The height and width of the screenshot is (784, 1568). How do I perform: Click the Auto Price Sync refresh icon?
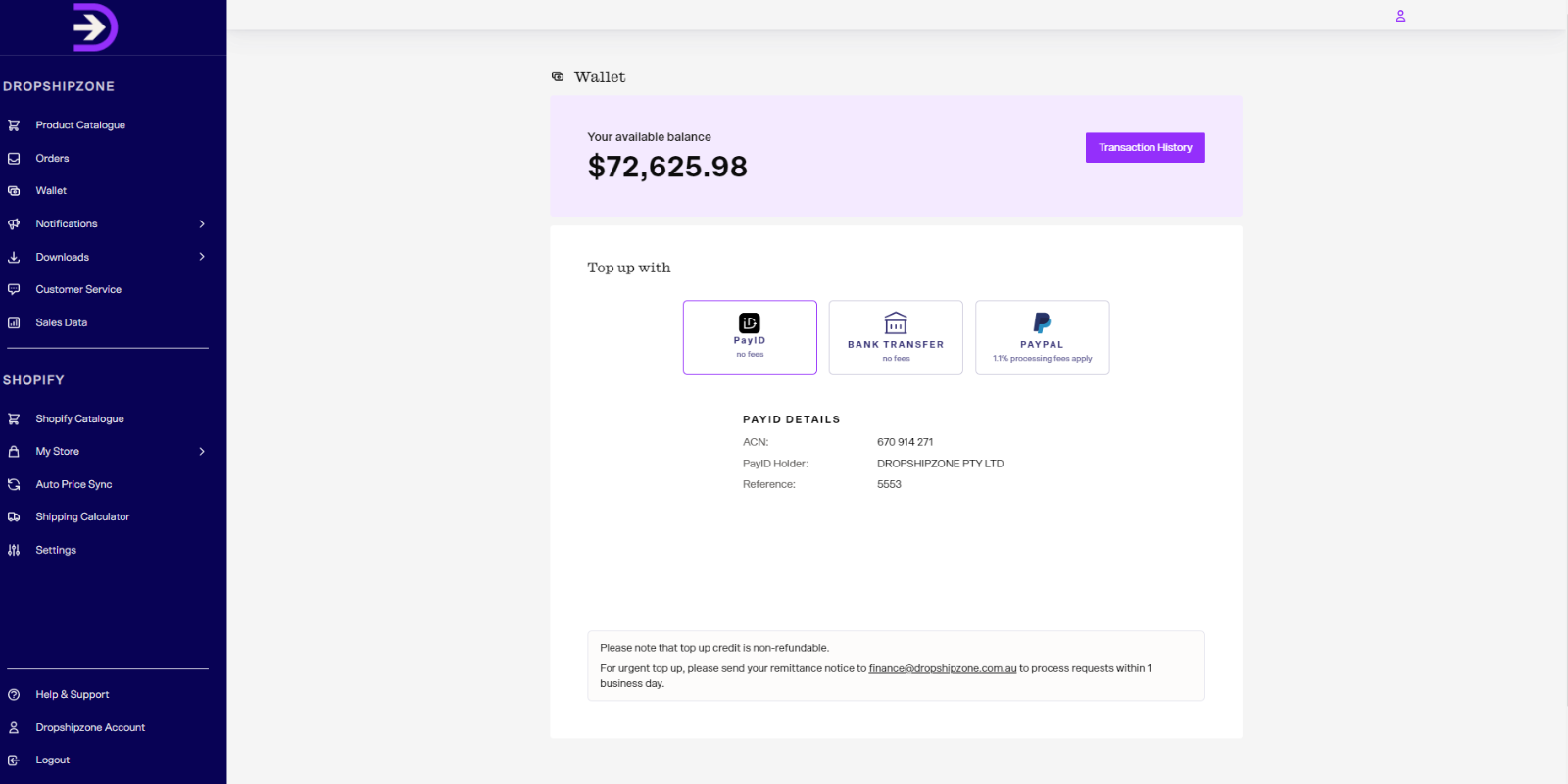click(x=14, y=484)
